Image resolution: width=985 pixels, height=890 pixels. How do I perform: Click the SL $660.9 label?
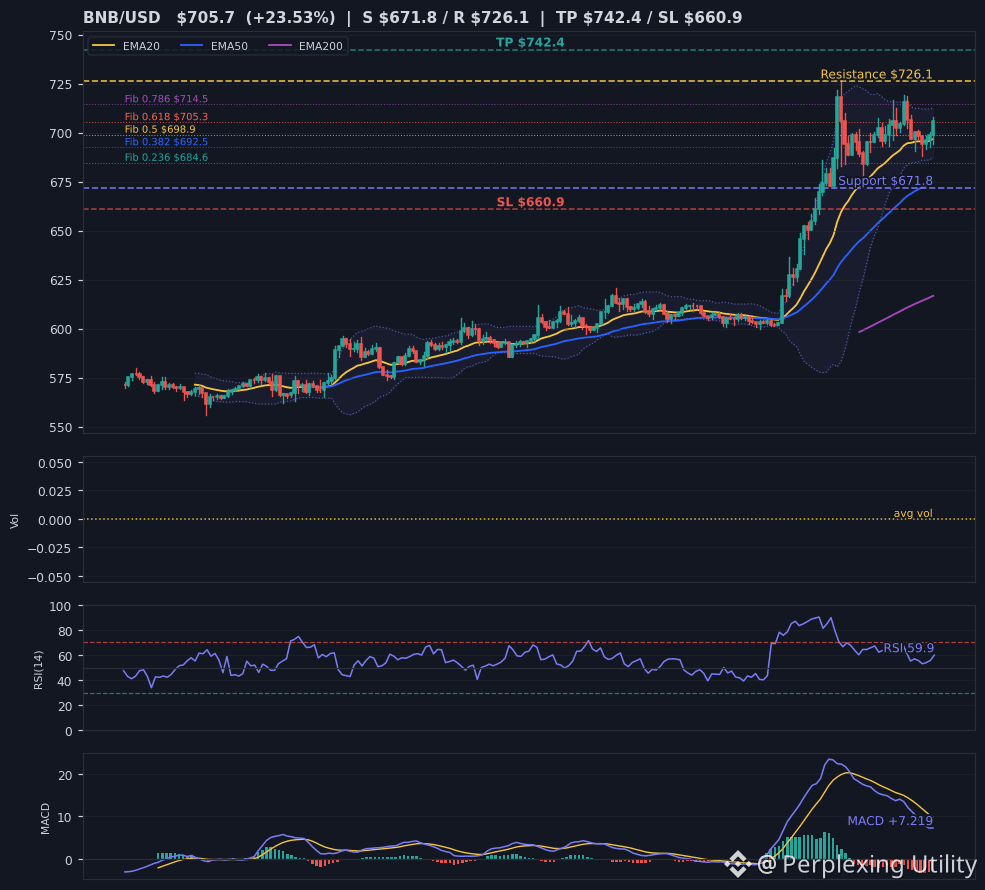click(530, 202)
